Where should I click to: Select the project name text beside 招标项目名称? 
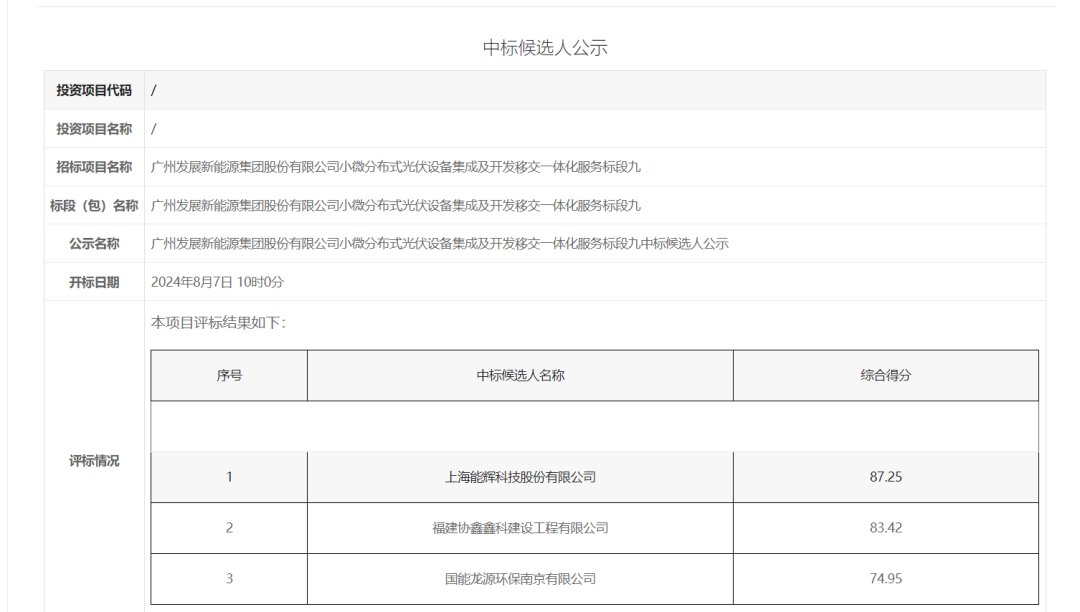[x=395, y=167]
